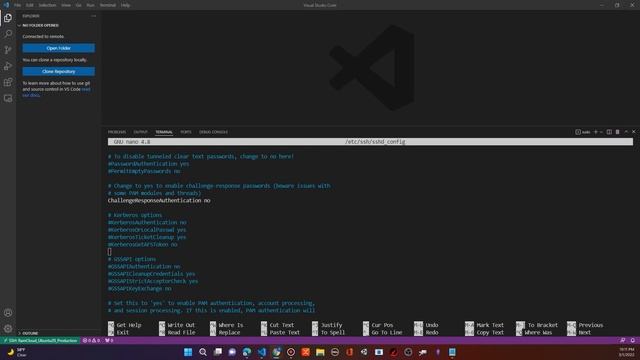Image resolution: width=640 pixels, height=360 pixels.
Task: Open File Explorer from taskbar
Action: point(320,352)
